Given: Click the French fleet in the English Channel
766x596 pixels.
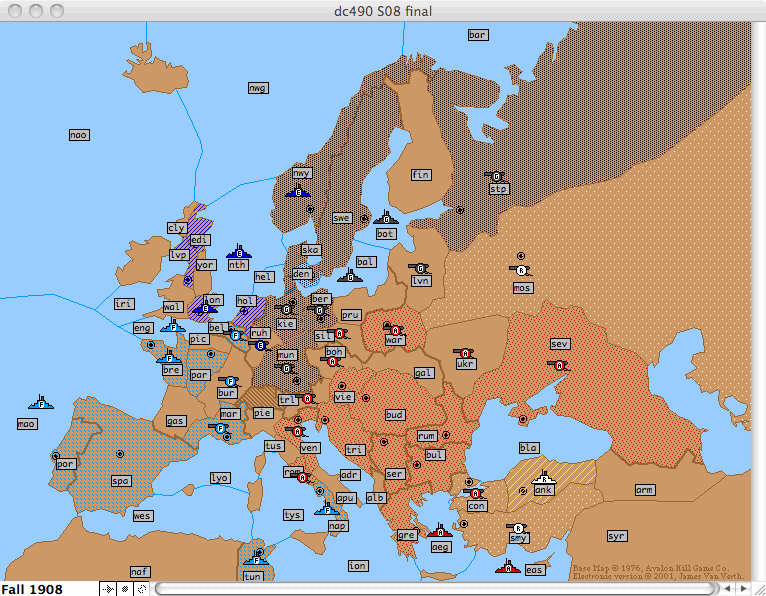Looking at the screenshot, I should [172, 326].
